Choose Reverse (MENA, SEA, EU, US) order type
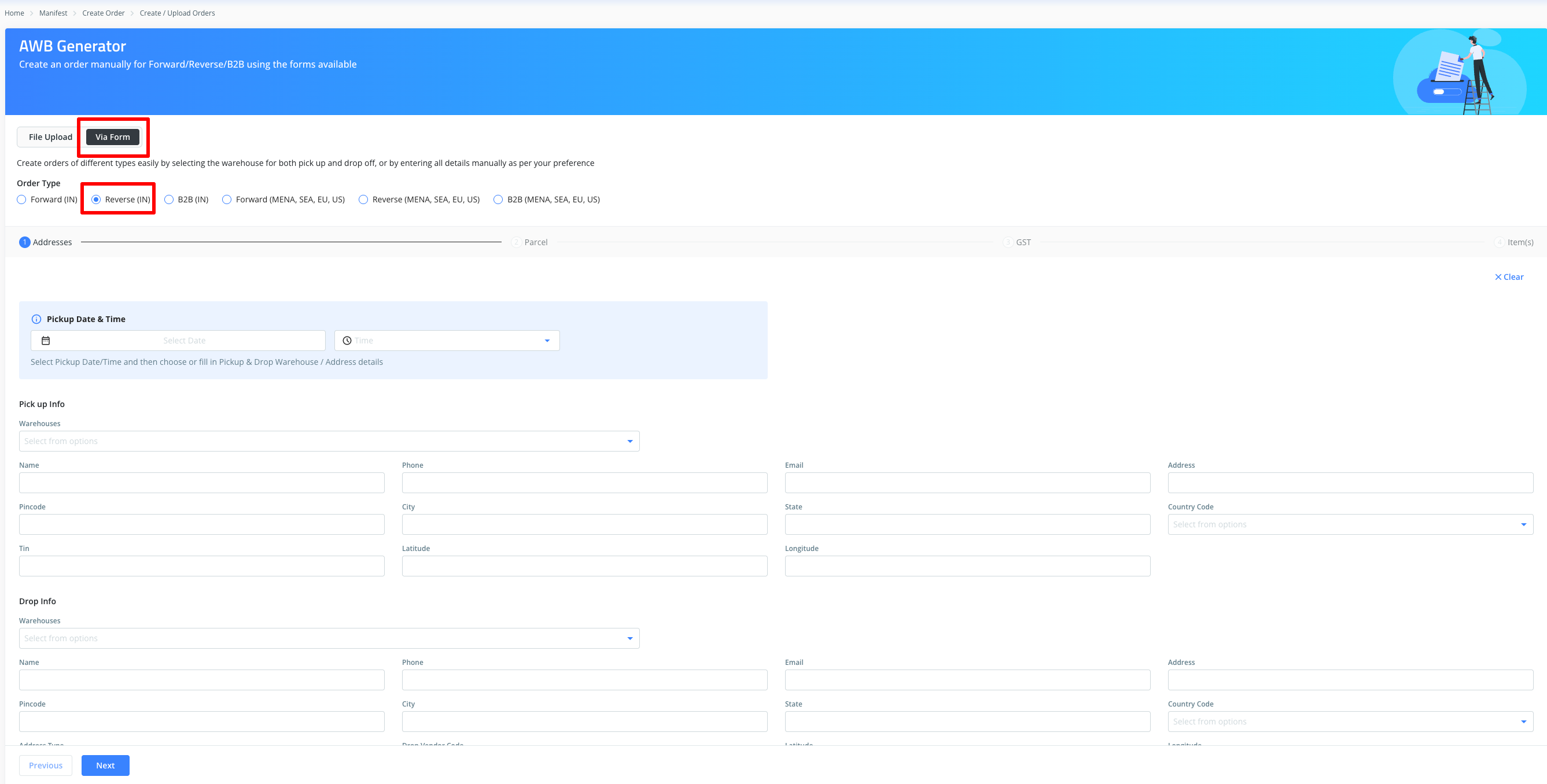The width and height of the screenshot is (1547, 784). [363, 199]
